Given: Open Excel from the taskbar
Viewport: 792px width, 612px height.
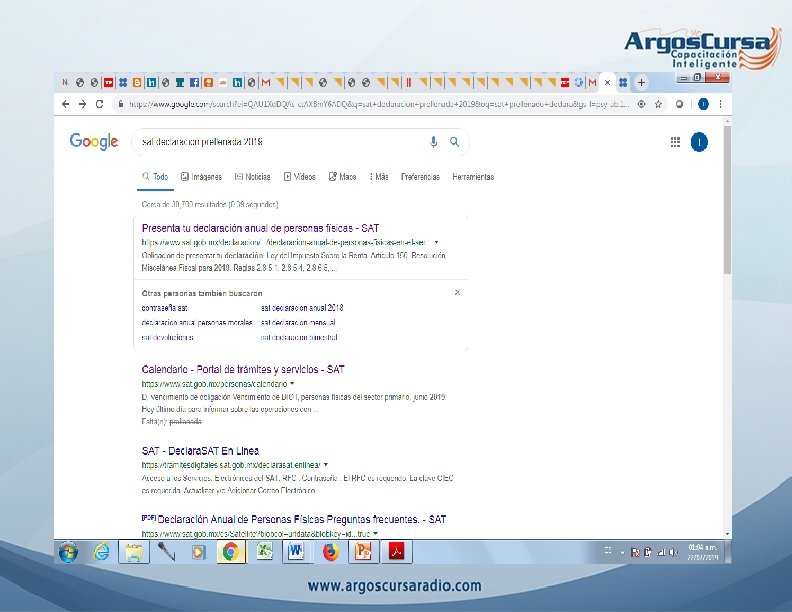Looking at the screenshot, I should pos(264,552).
